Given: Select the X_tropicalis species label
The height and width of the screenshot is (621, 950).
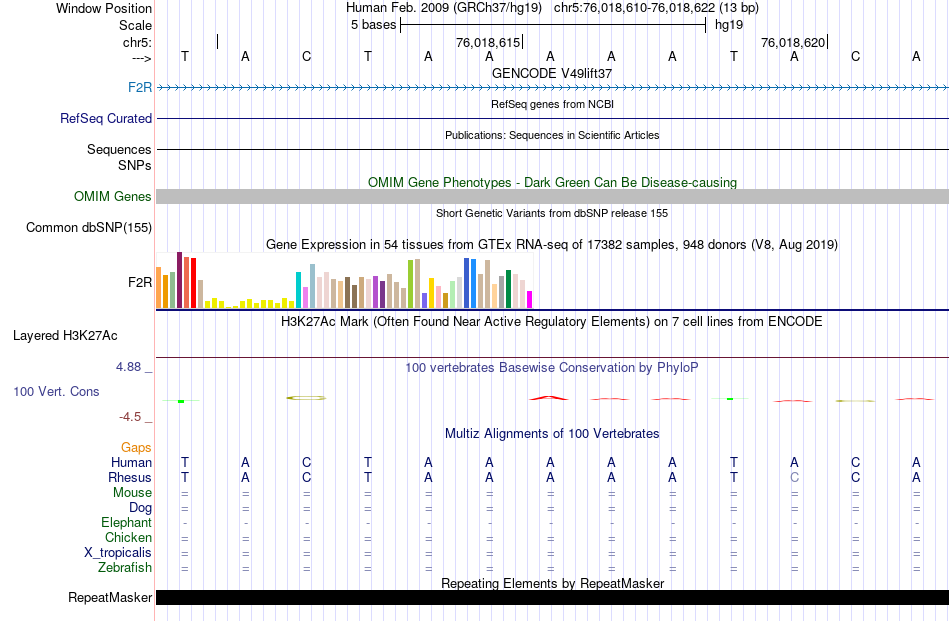Looking at the screenshot, I should [118, 553].
